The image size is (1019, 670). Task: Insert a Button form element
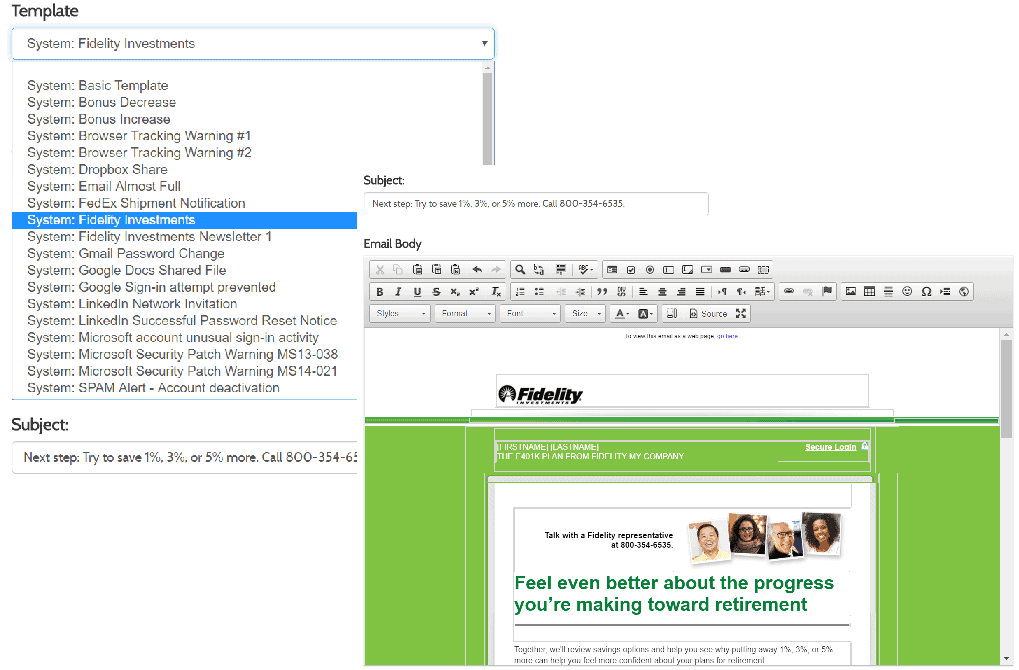coord(725,270)
